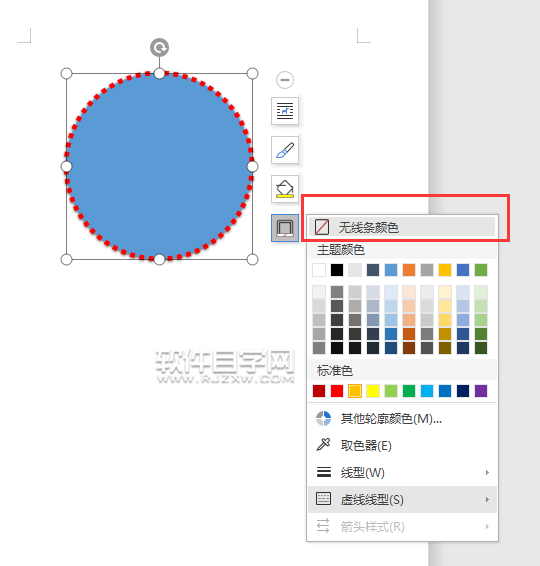The height and width of the screenshot is (566, 540).
Task: Select the yellow standard color swatch
Action: pyautogui.click(x=373, y=391)
